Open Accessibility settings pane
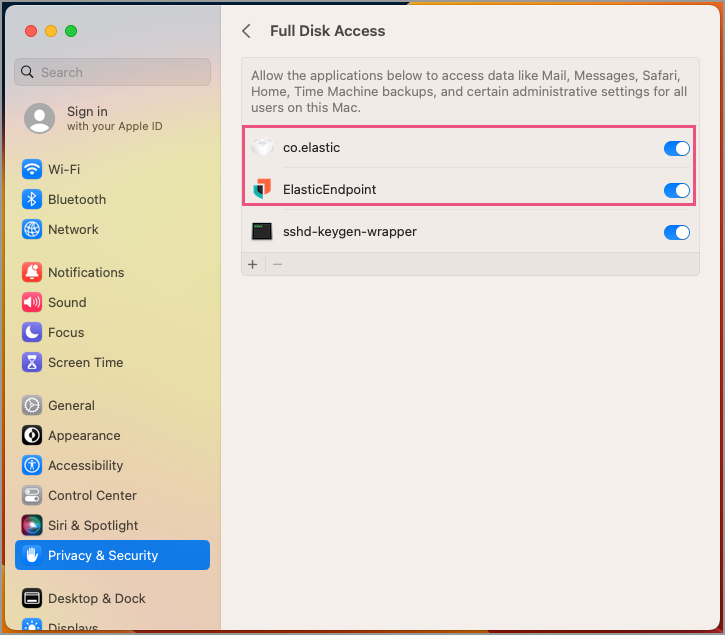Screen dimensions: 725x635 pos(85,466)
